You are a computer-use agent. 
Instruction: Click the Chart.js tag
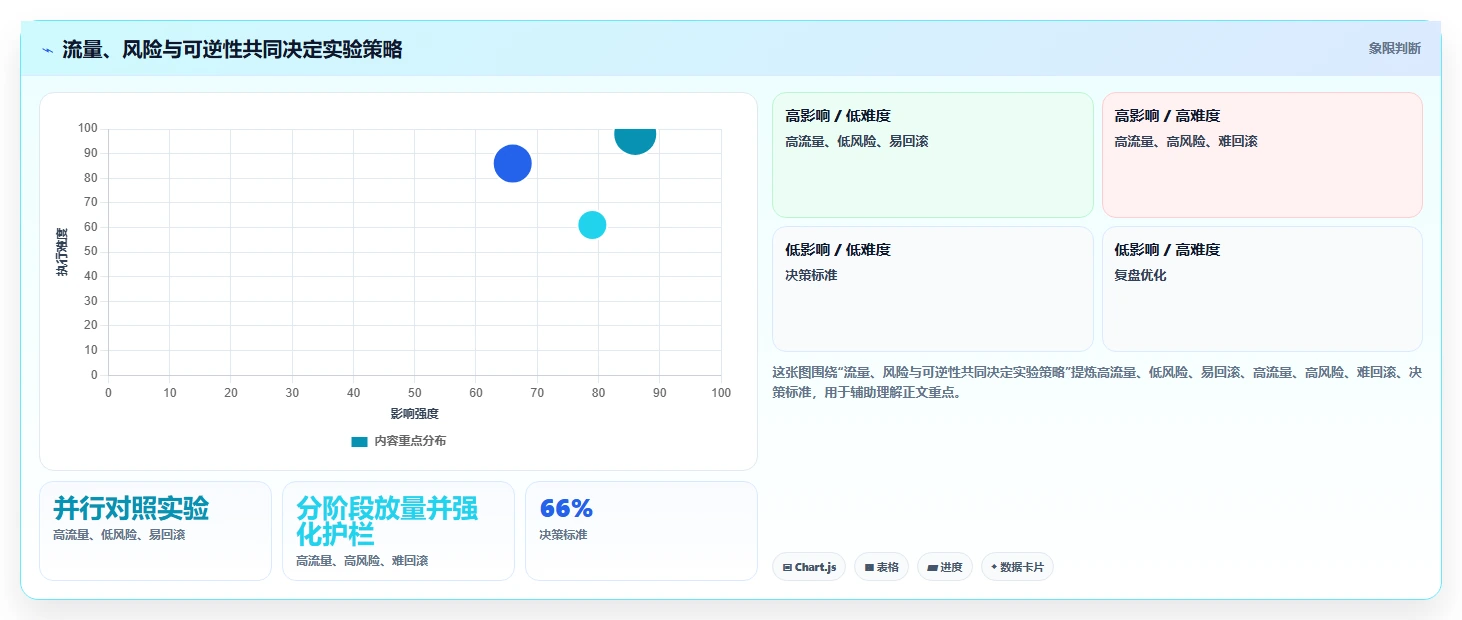[809, 567]
